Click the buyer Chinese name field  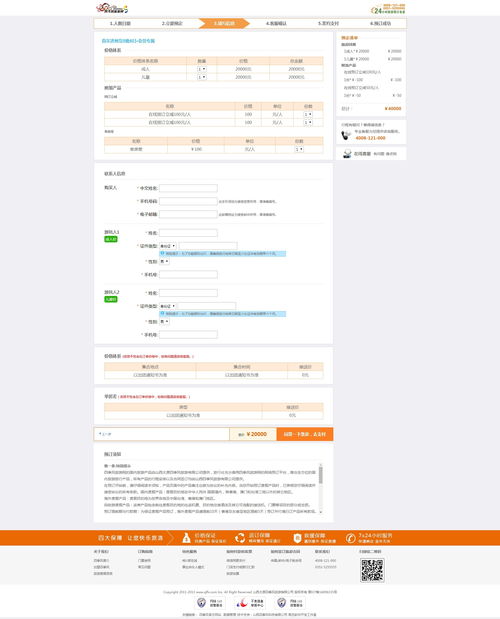[x=188, y=188]
